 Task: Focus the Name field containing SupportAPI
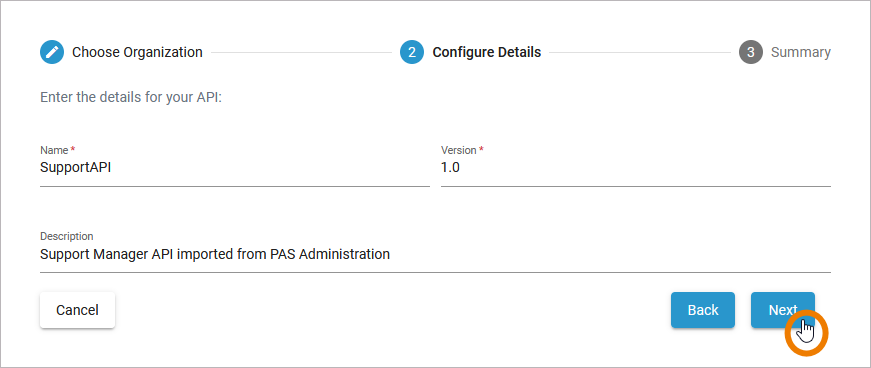234,168
